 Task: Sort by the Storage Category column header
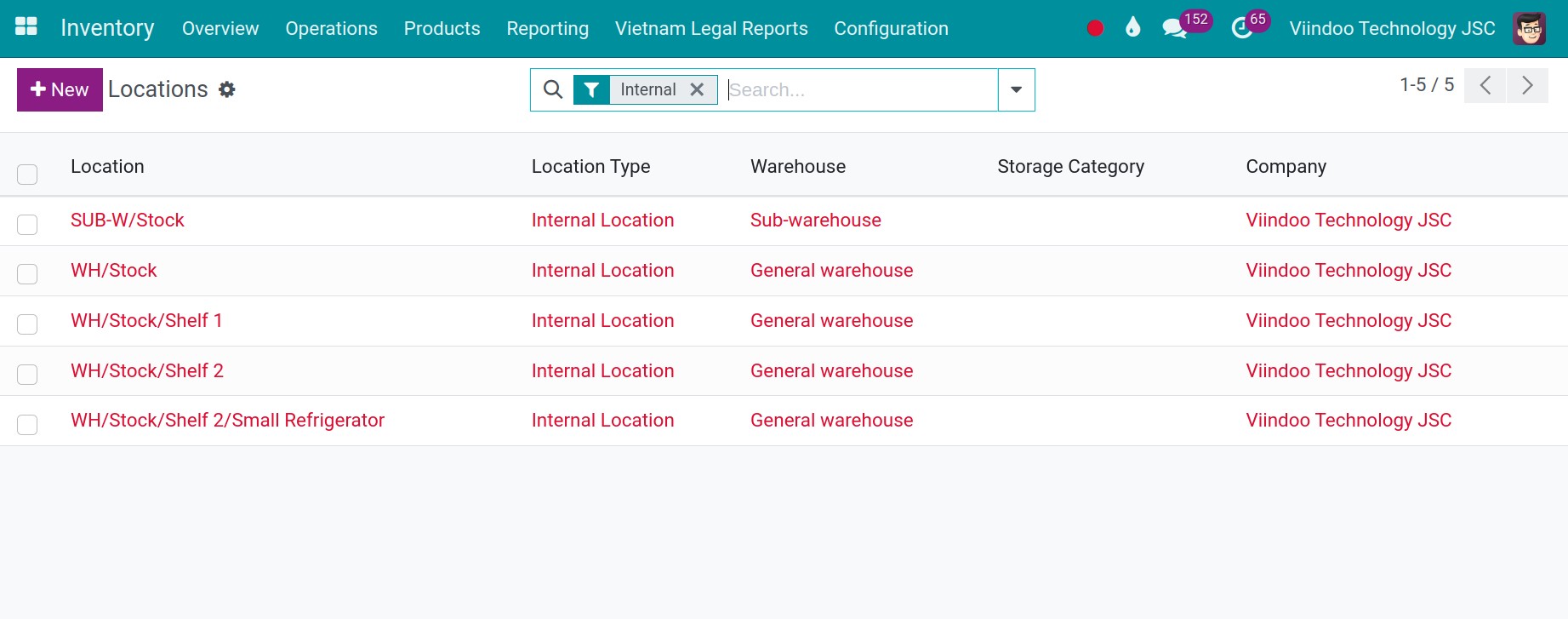tap(1070, 167)
